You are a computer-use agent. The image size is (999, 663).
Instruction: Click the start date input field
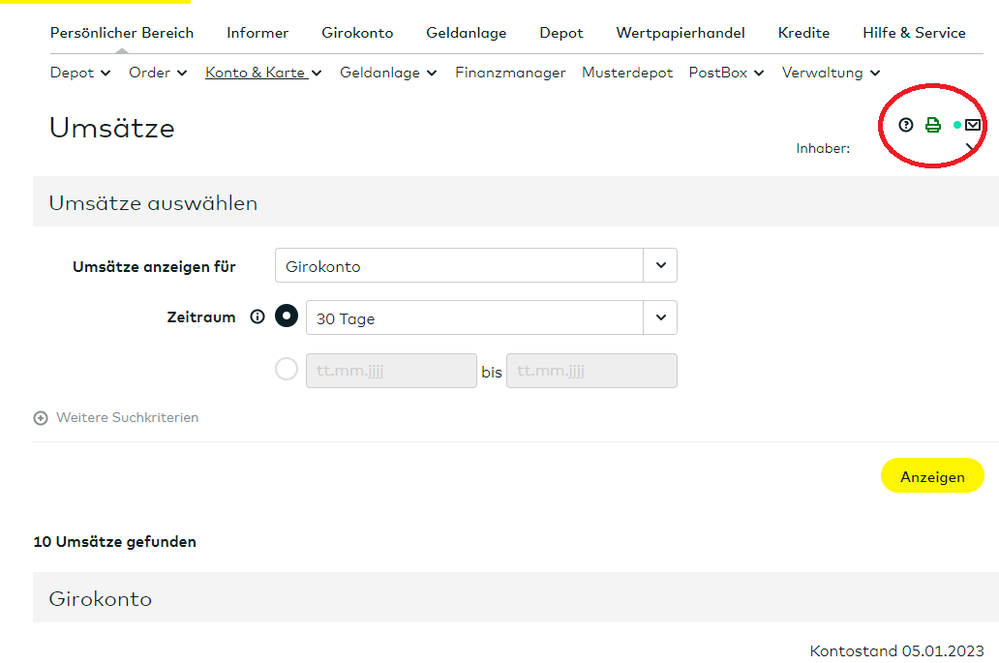(391, 371)
